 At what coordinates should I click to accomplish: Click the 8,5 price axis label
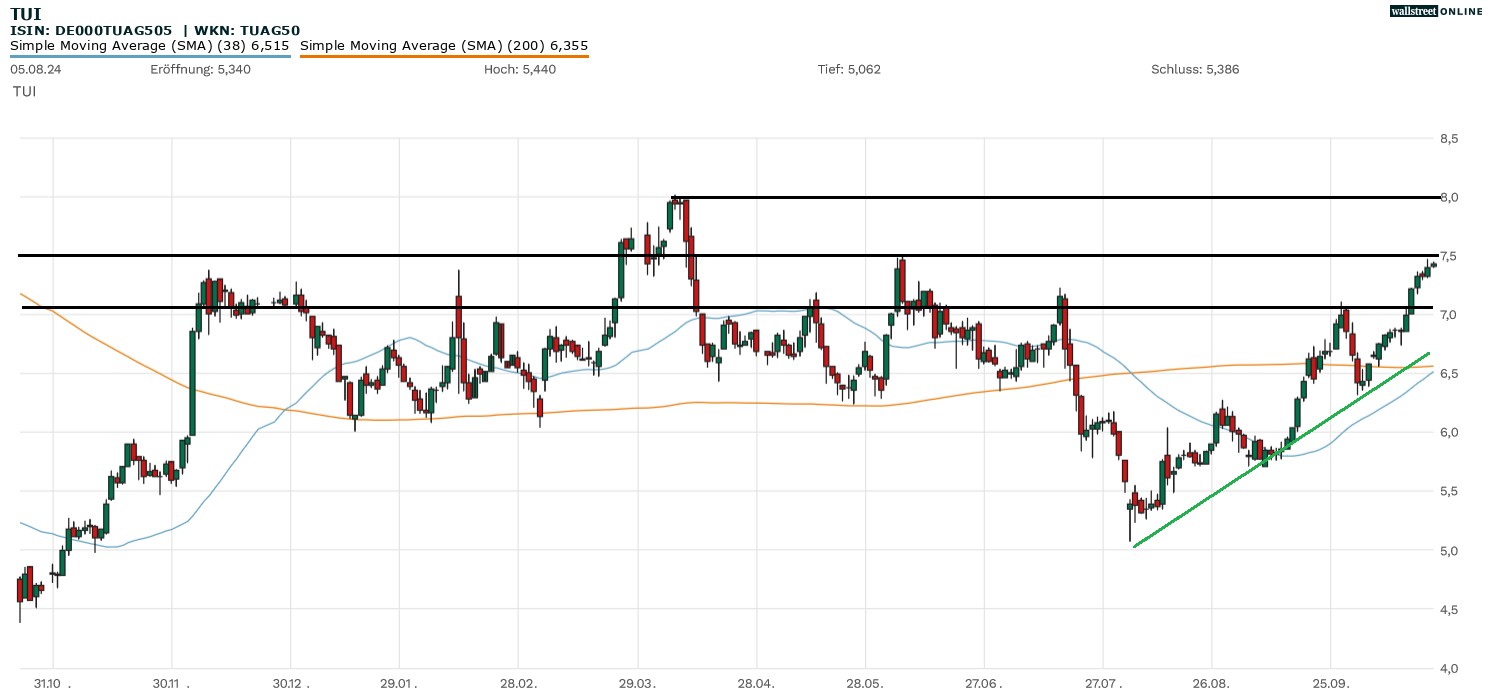coord(1448,138)
